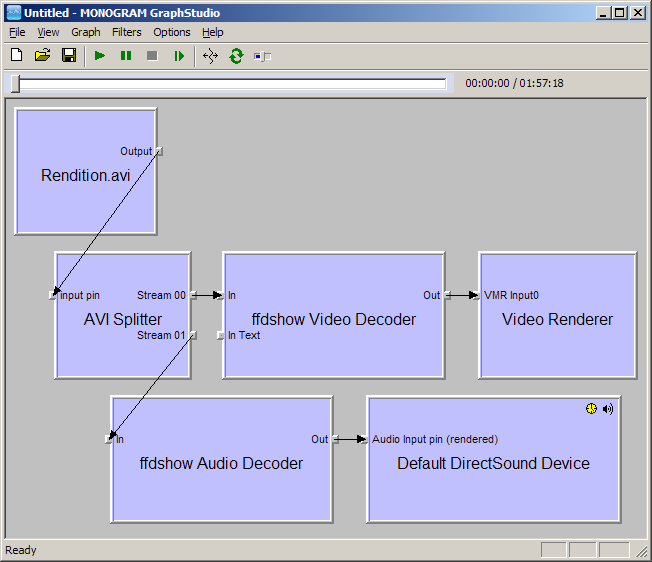The height and width of the screenshot is (562, 652).
Task: Select the ffdshow Audio Decoder filter
Action: [x=221, y=459]
